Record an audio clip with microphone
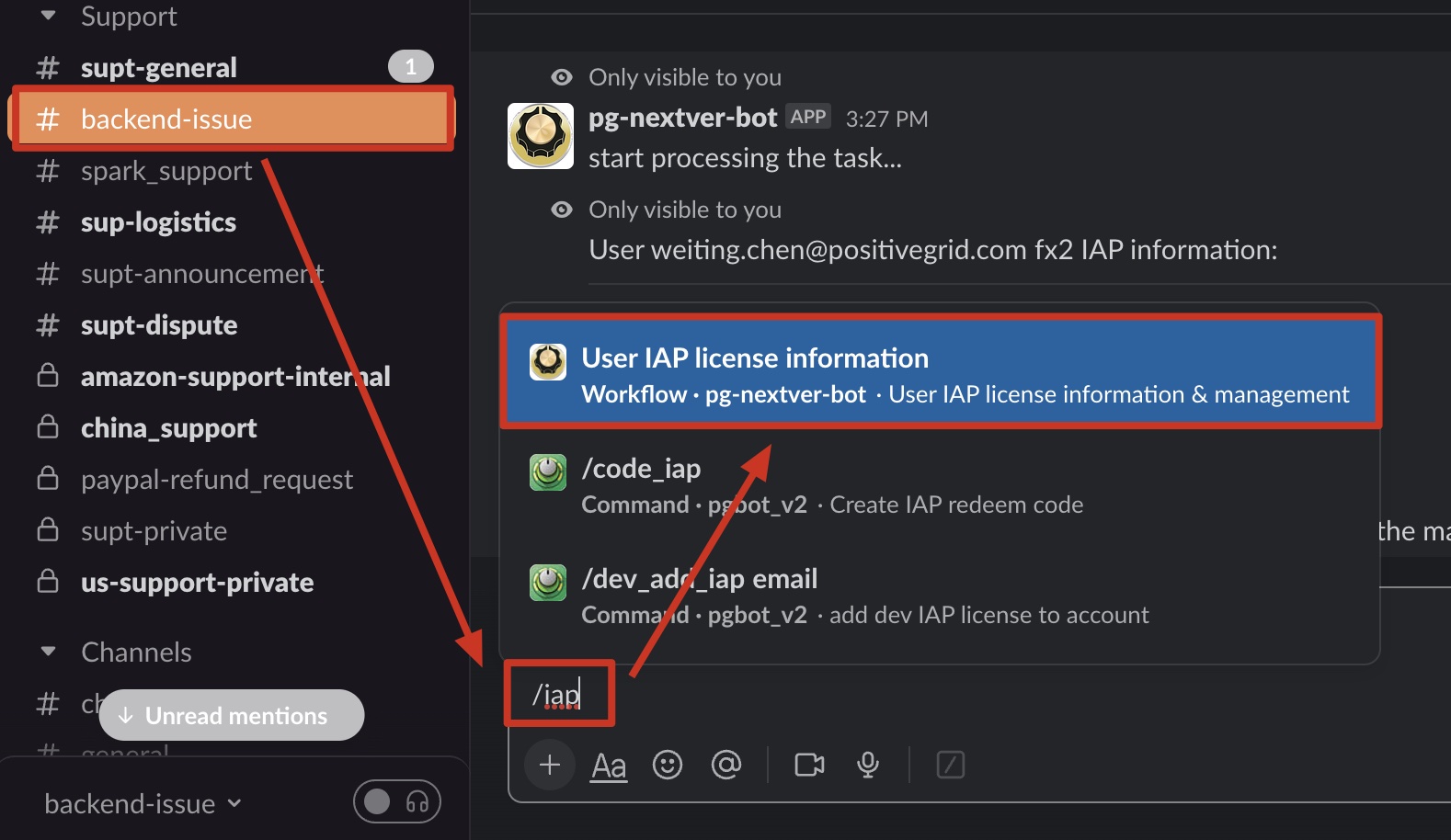 coord(868,765)
